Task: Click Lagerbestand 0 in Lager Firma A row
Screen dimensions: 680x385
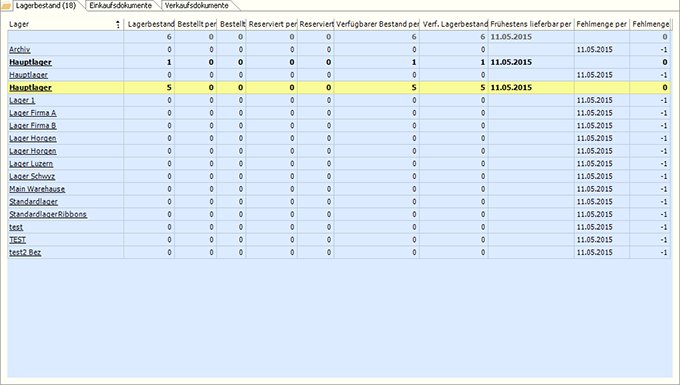Action: pyautogui.click(x=169, y=113)
